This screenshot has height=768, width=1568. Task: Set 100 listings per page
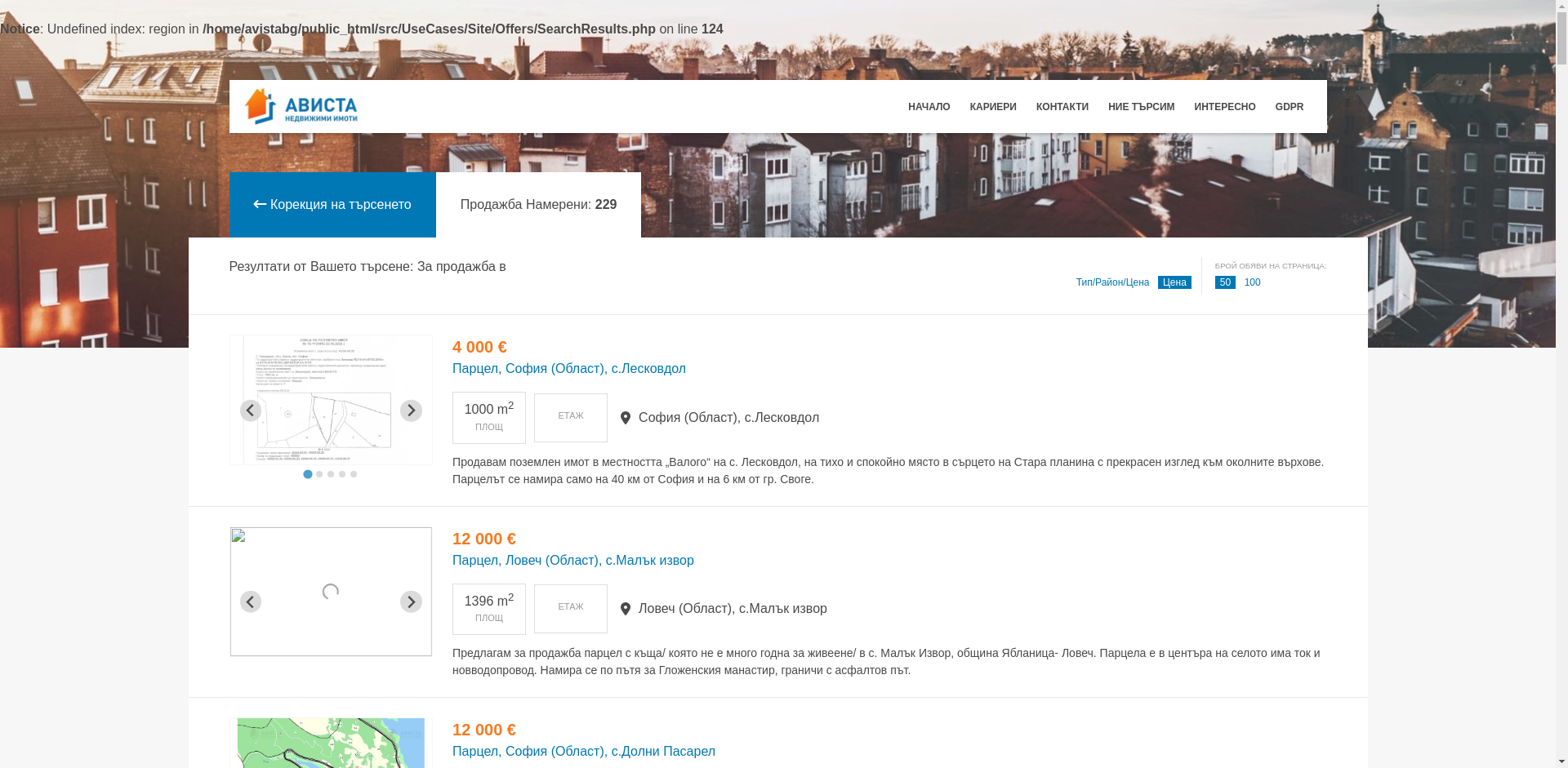(1252, 282)
